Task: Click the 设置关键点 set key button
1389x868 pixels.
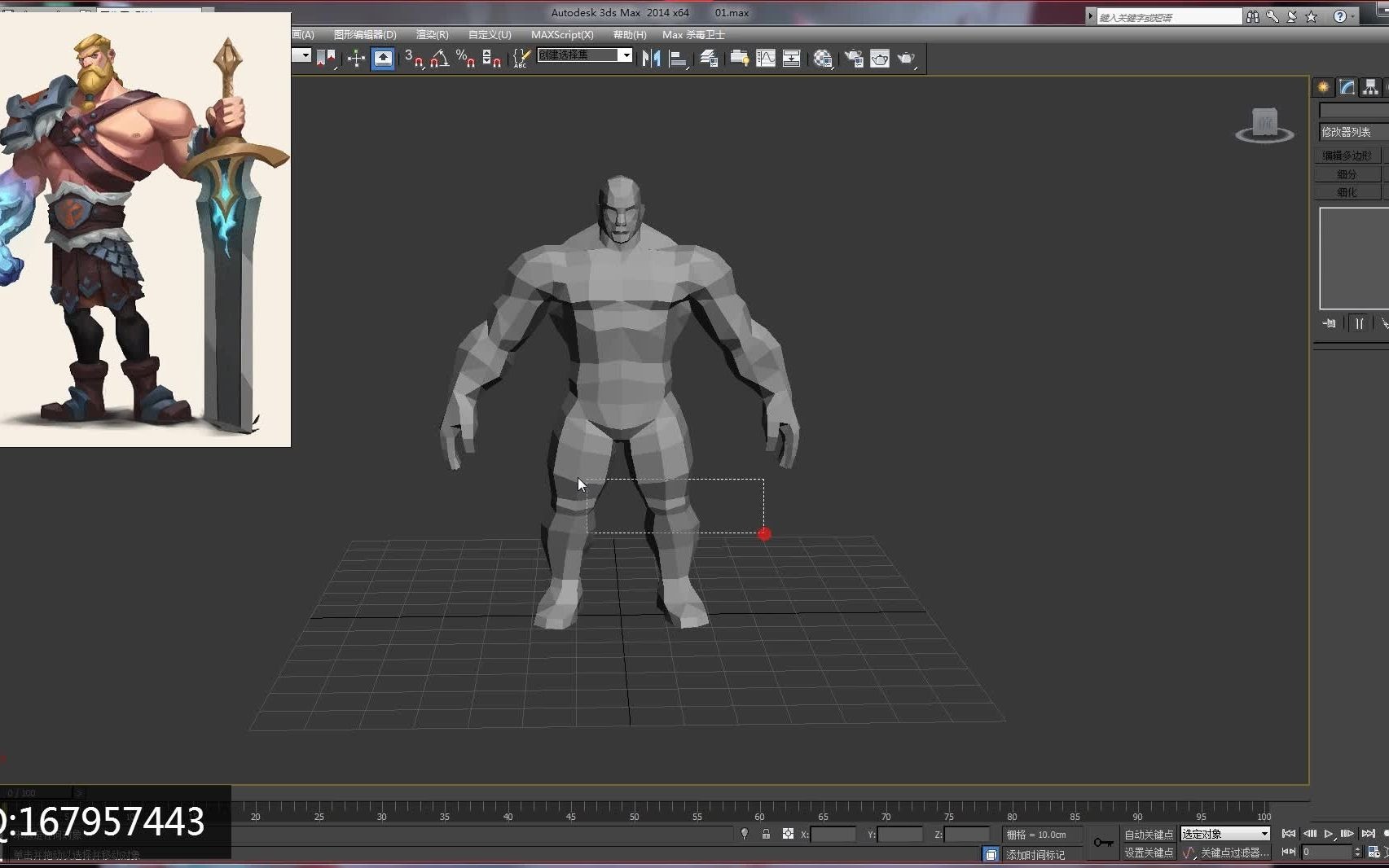Action: click(1149, 853)
